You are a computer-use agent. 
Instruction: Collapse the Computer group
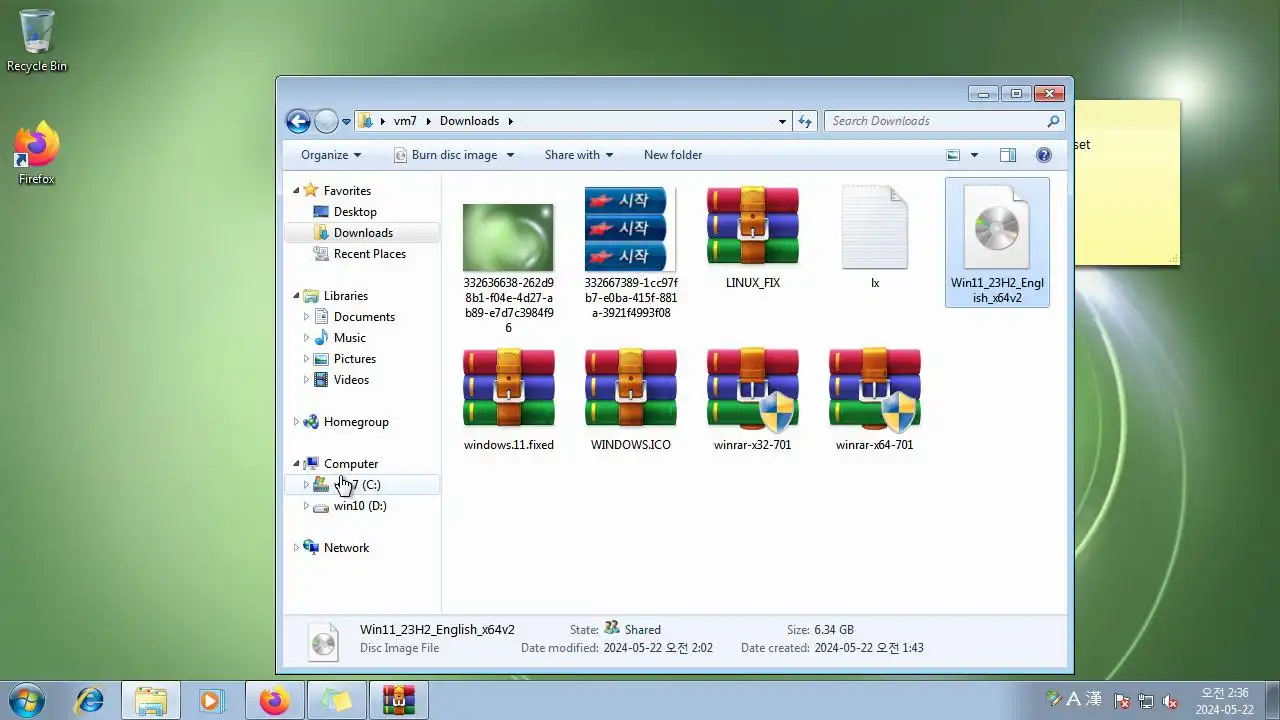[x=296, y=464]
